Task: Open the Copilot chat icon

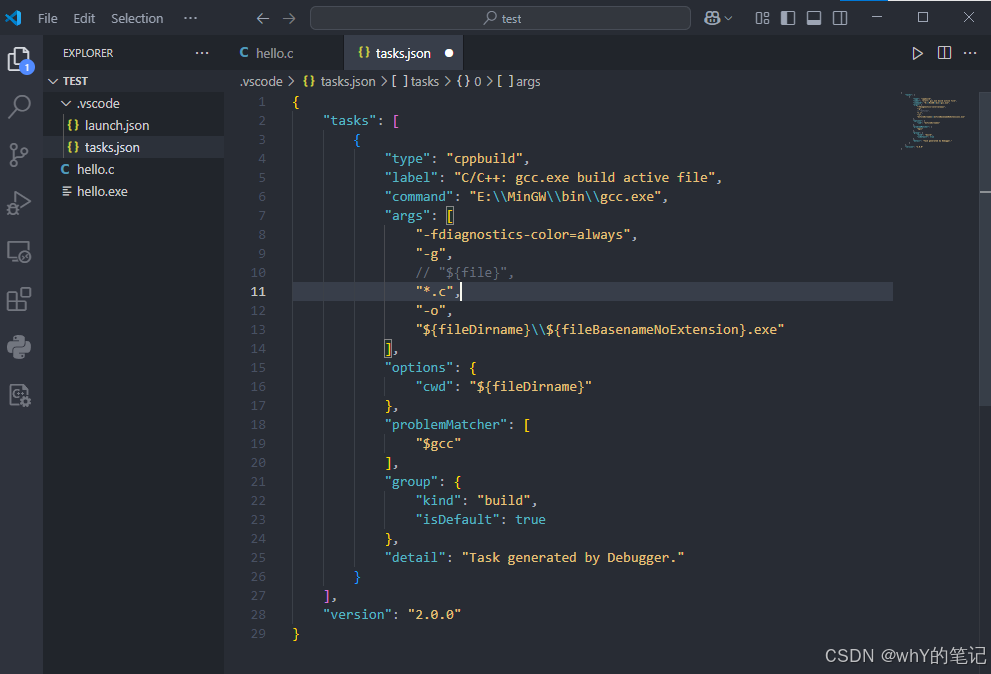Action: point(712,18)
